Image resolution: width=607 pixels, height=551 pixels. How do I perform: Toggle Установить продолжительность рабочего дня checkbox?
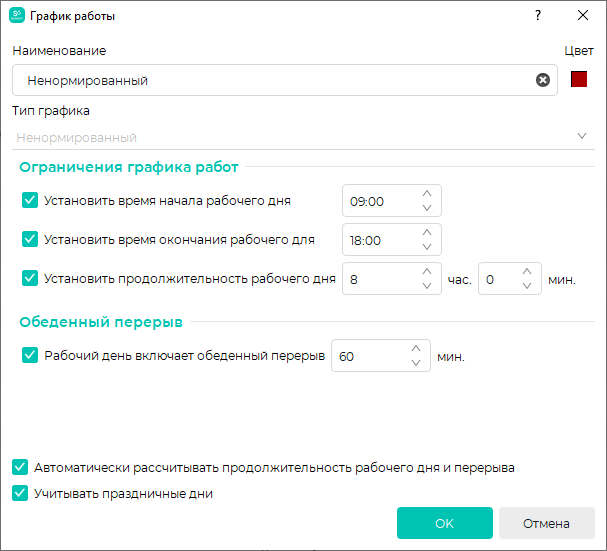point(30,278)
